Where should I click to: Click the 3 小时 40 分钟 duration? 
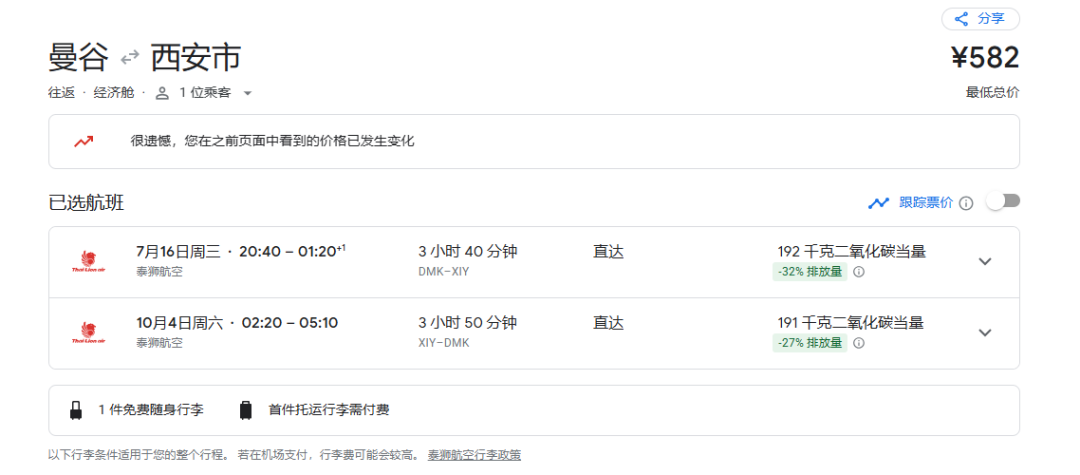(468, 251)
